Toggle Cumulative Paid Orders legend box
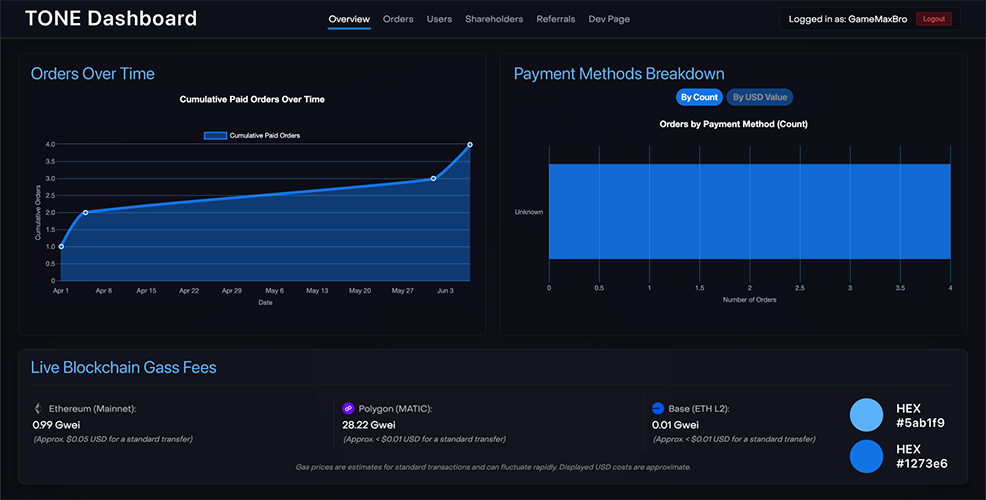 [x=215, y=135]
